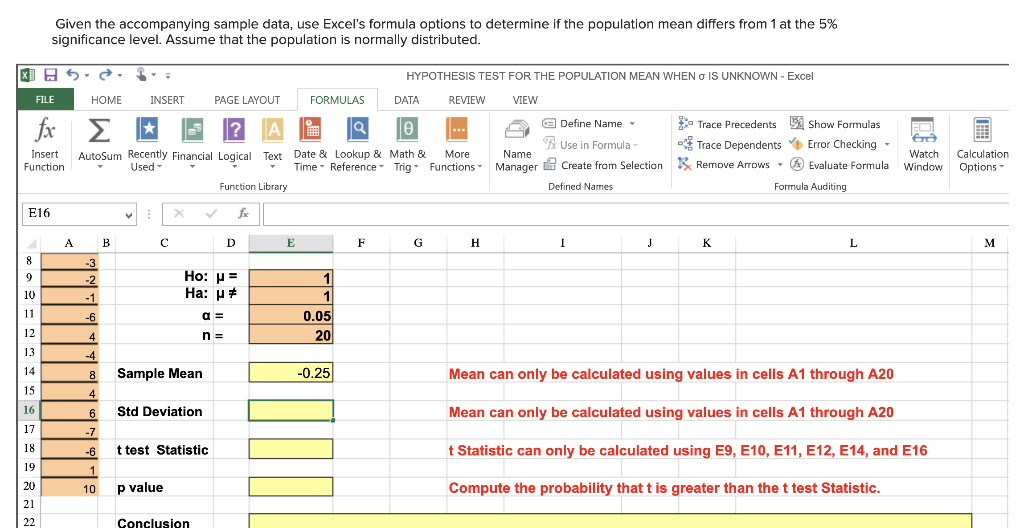
Task: Select row 20 header
Action: point(29,486)
